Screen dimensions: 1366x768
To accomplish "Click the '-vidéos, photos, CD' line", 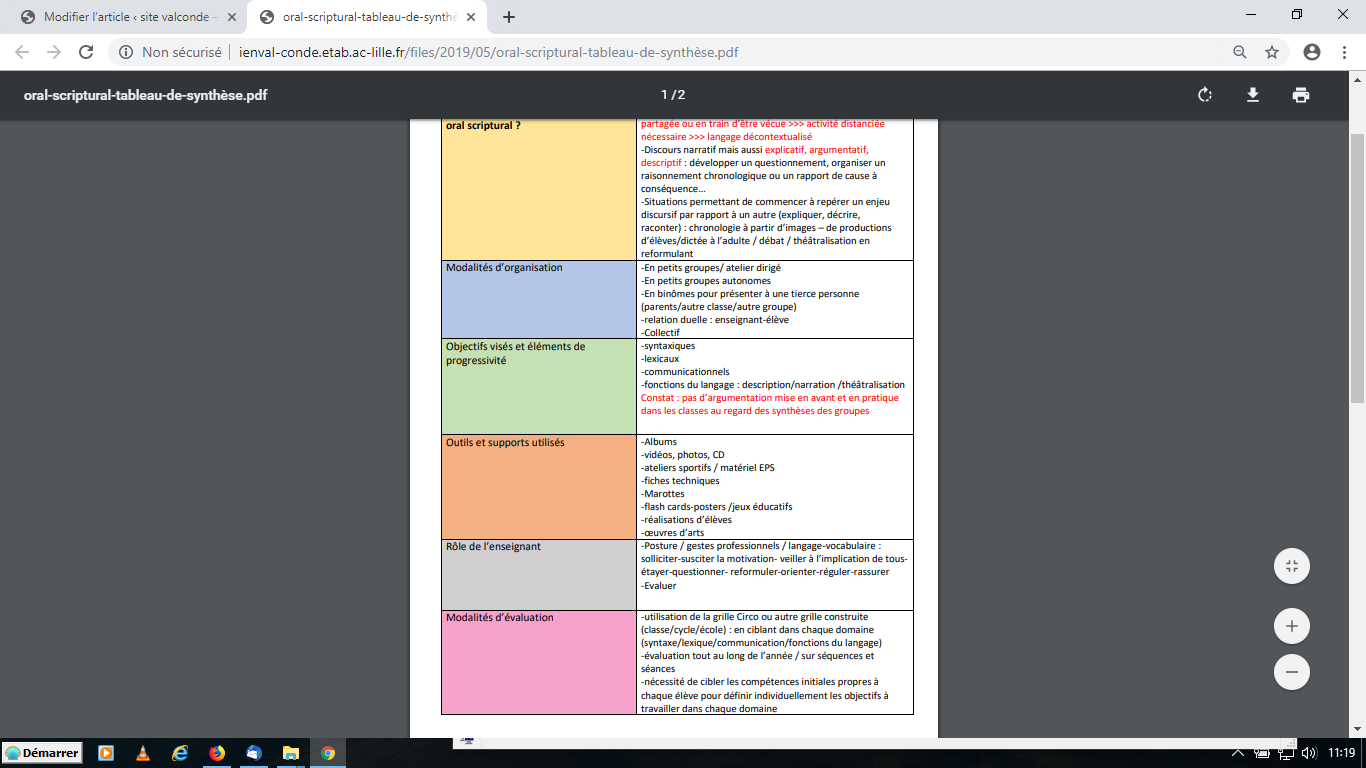I will (x=683, y=455).
